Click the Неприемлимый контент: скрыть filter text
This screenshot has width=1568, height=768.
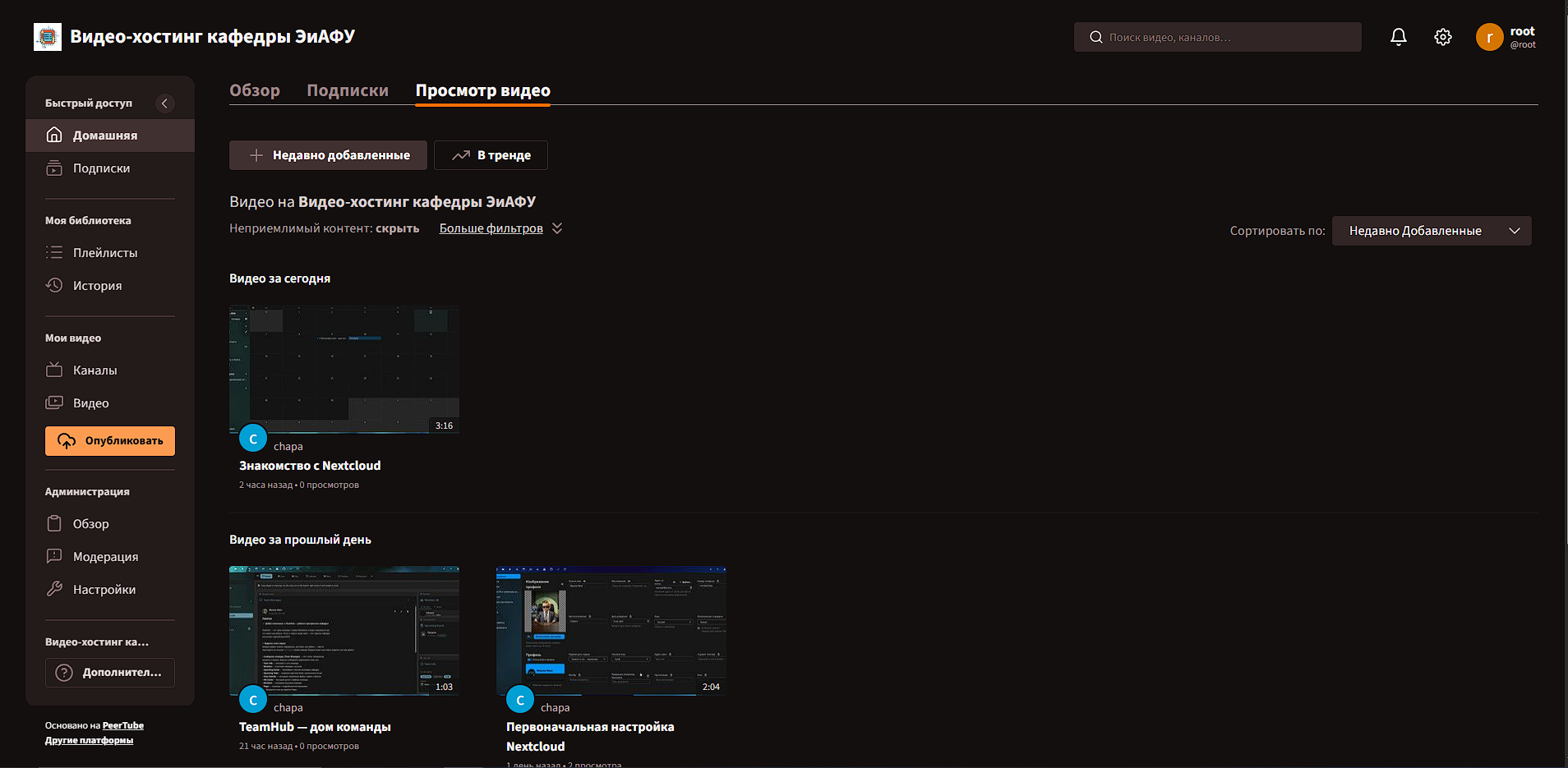[x=324, y=228]
